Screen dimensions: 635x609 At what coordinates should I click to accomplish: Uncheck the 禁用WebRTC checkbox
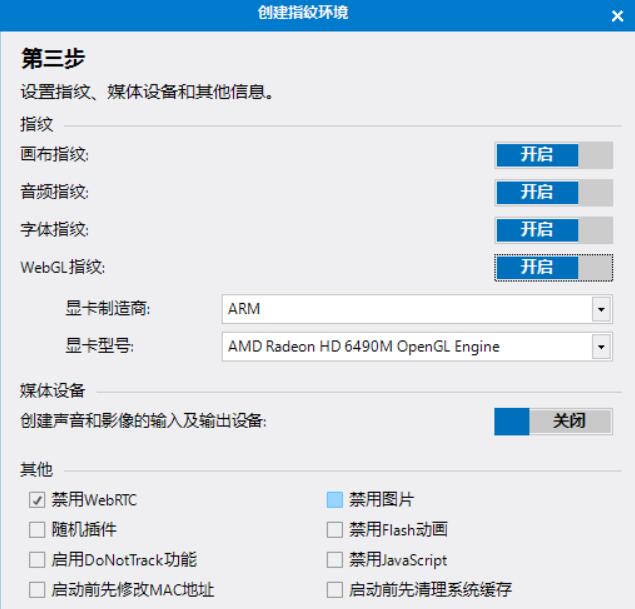tap(37, 500)
